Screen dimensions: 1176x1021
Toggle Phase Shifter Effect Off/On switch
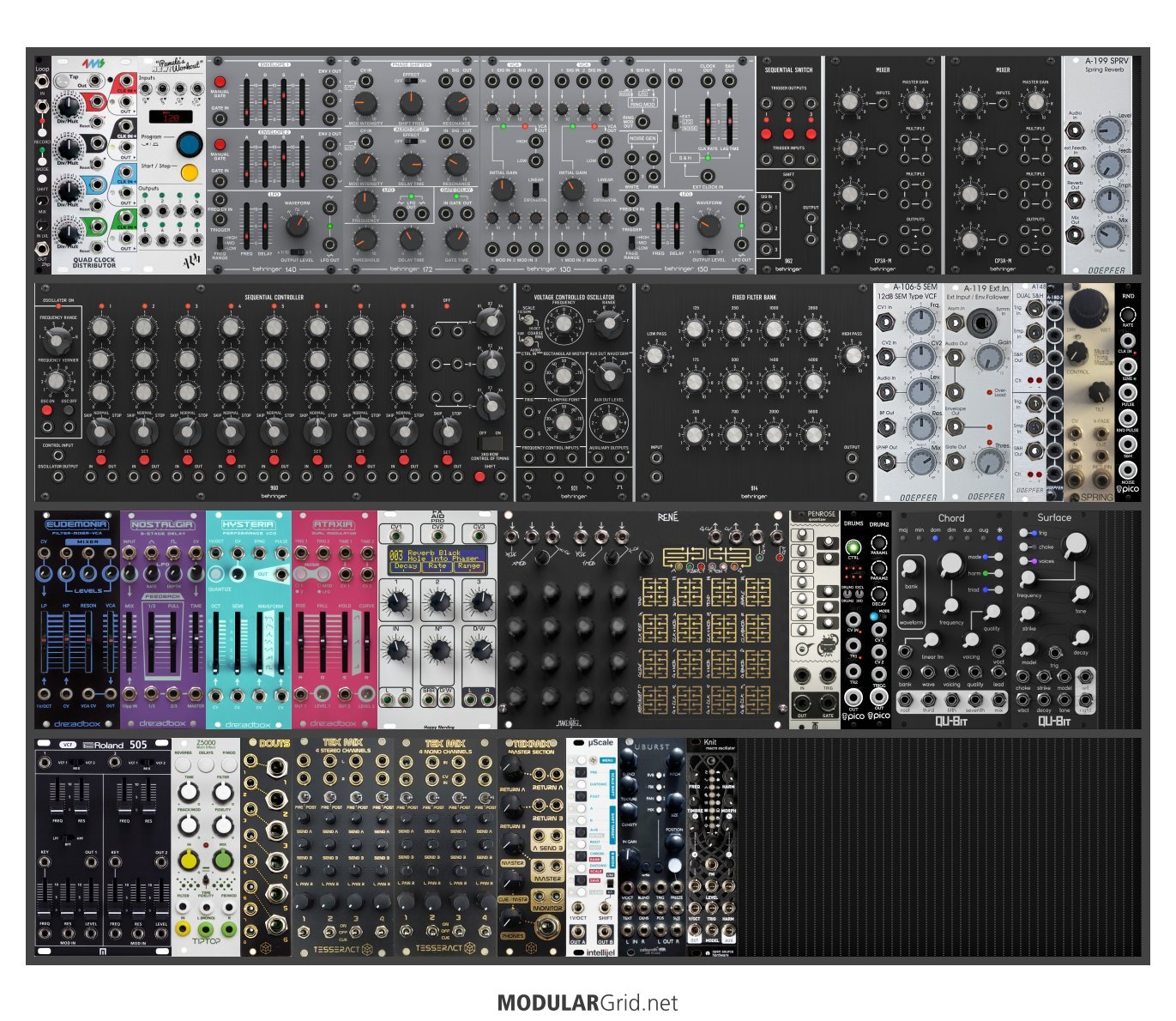(x=412, y=82)
